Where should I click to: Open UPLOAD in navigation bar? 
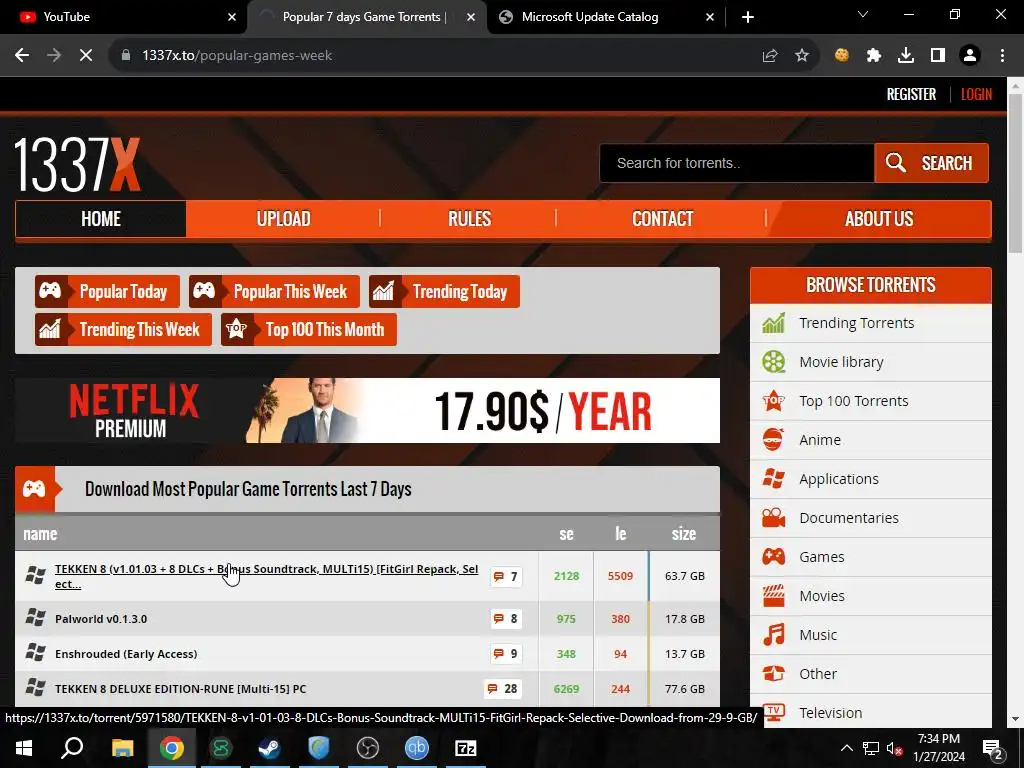click(x=283, y=219)
